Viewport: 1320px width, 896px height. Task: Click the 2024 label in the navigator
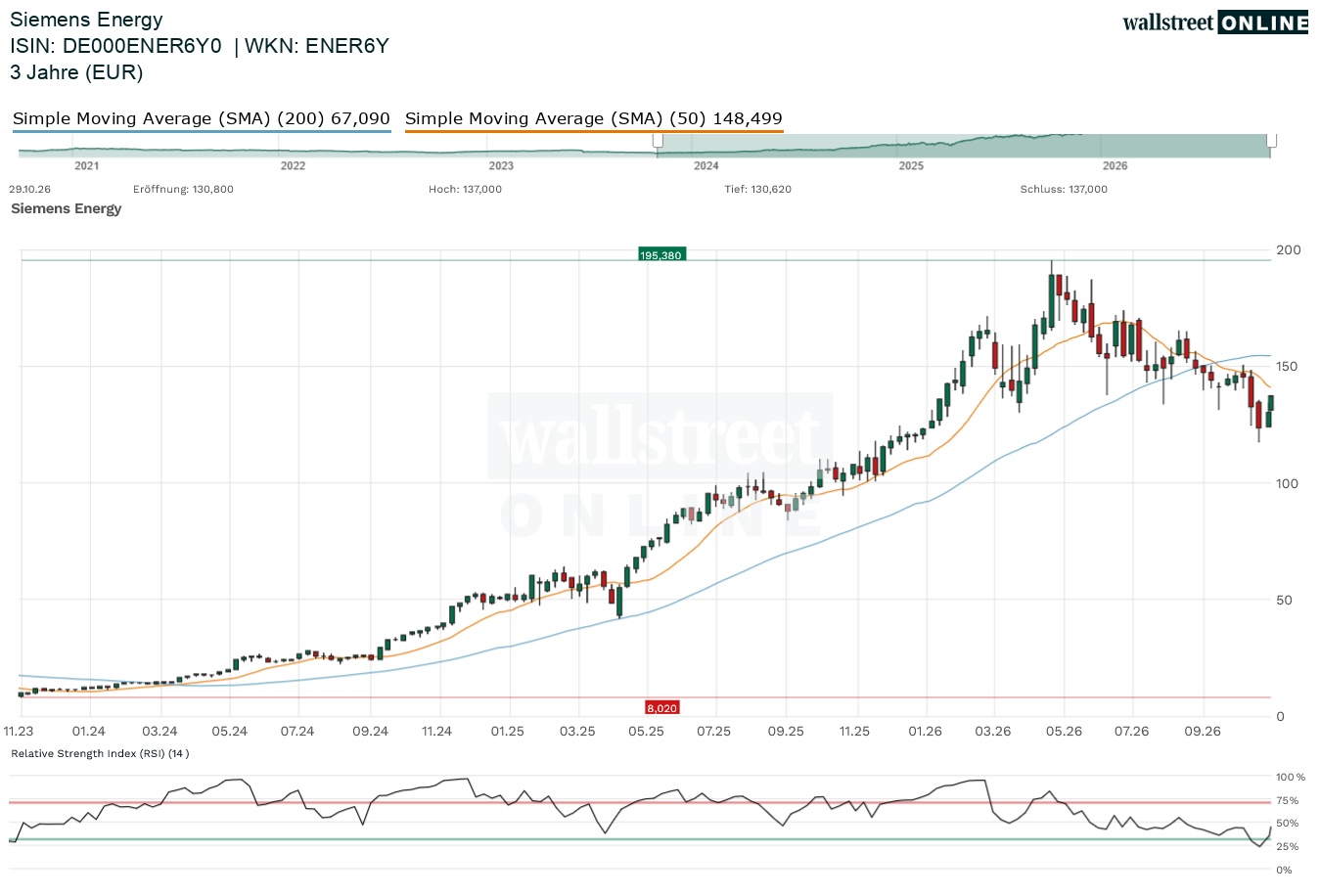706,166
